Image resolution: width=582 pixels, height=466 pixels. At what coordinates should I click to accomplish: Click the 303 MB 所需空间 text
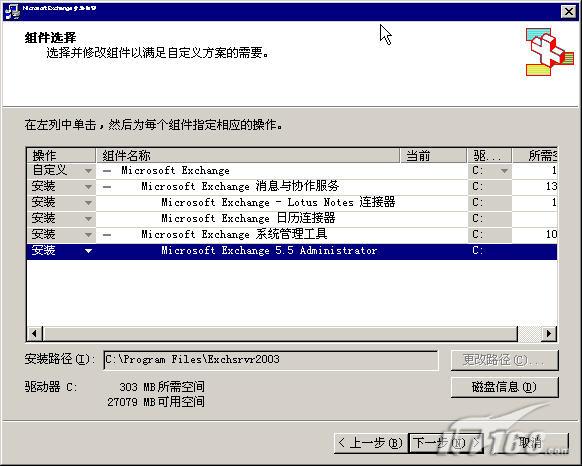[x=162, y=387]
